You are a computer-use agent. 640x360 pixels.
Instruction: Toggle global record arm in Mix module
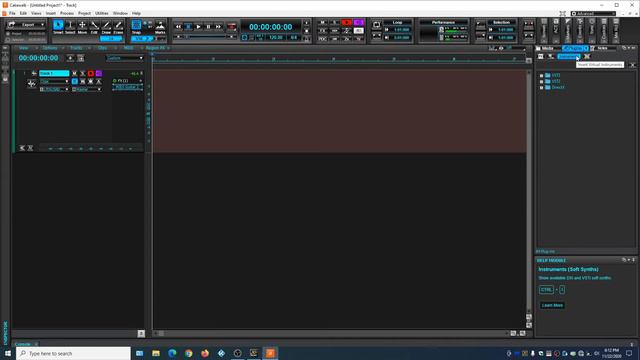pyautogui.click(x=347, y=22)
